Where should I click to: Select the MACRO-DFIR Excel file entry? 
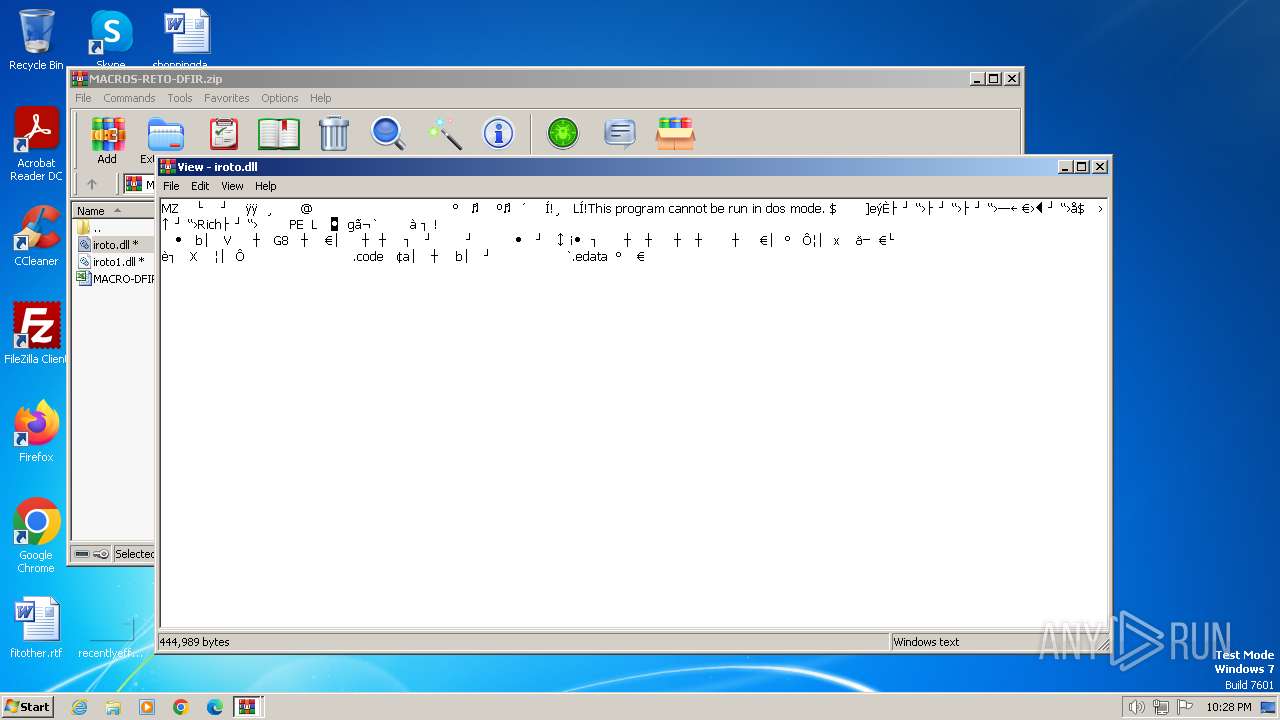(x=115, y=278)
